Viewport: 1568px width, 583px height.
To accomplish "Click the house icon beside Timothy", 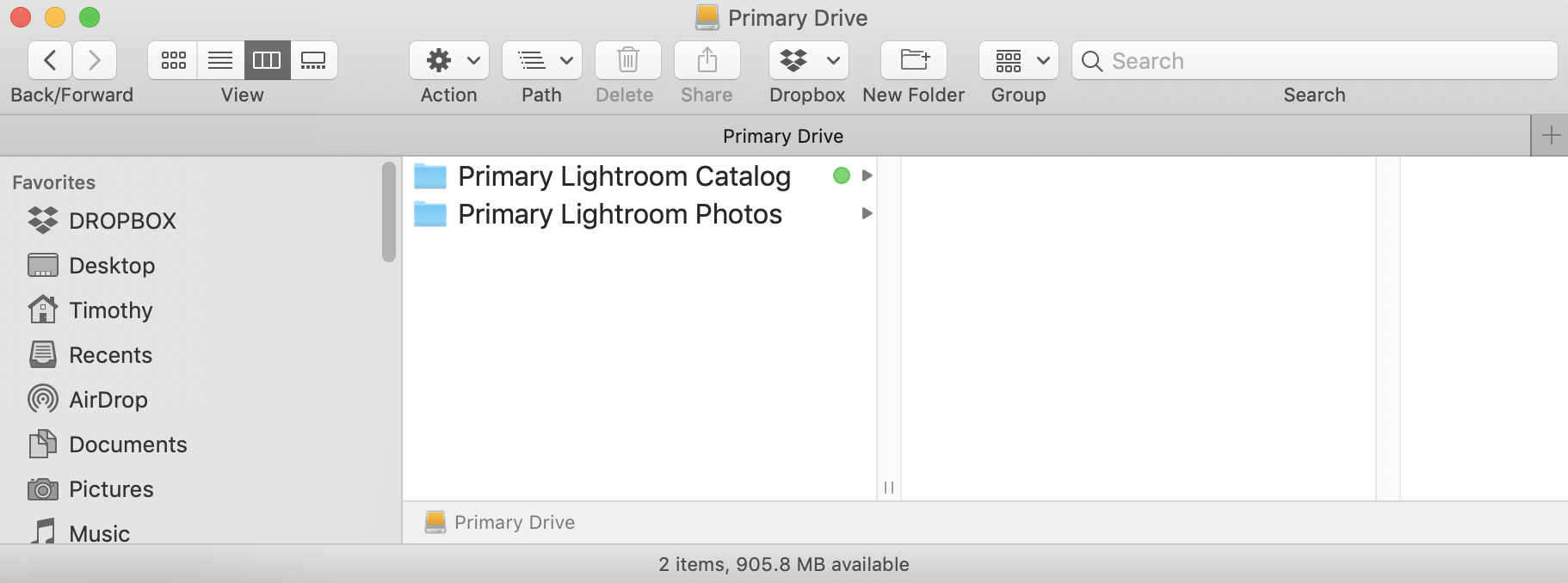I will click(x=43, y=310).
